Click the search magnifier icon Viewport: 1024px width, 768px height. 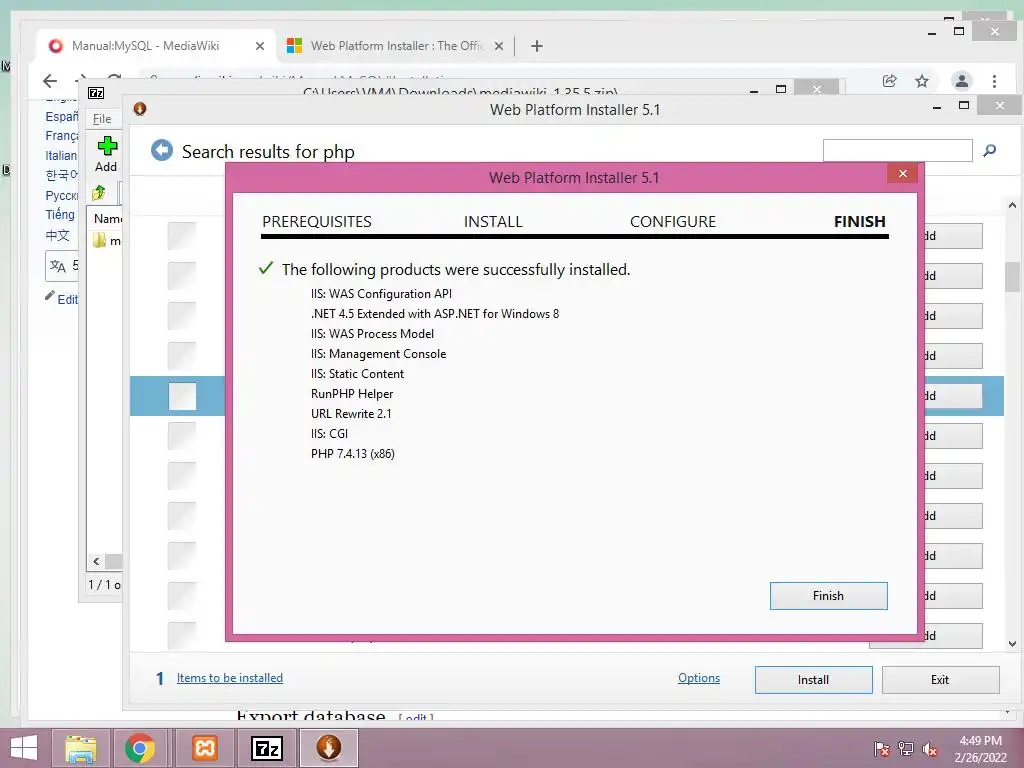point(989,151)
